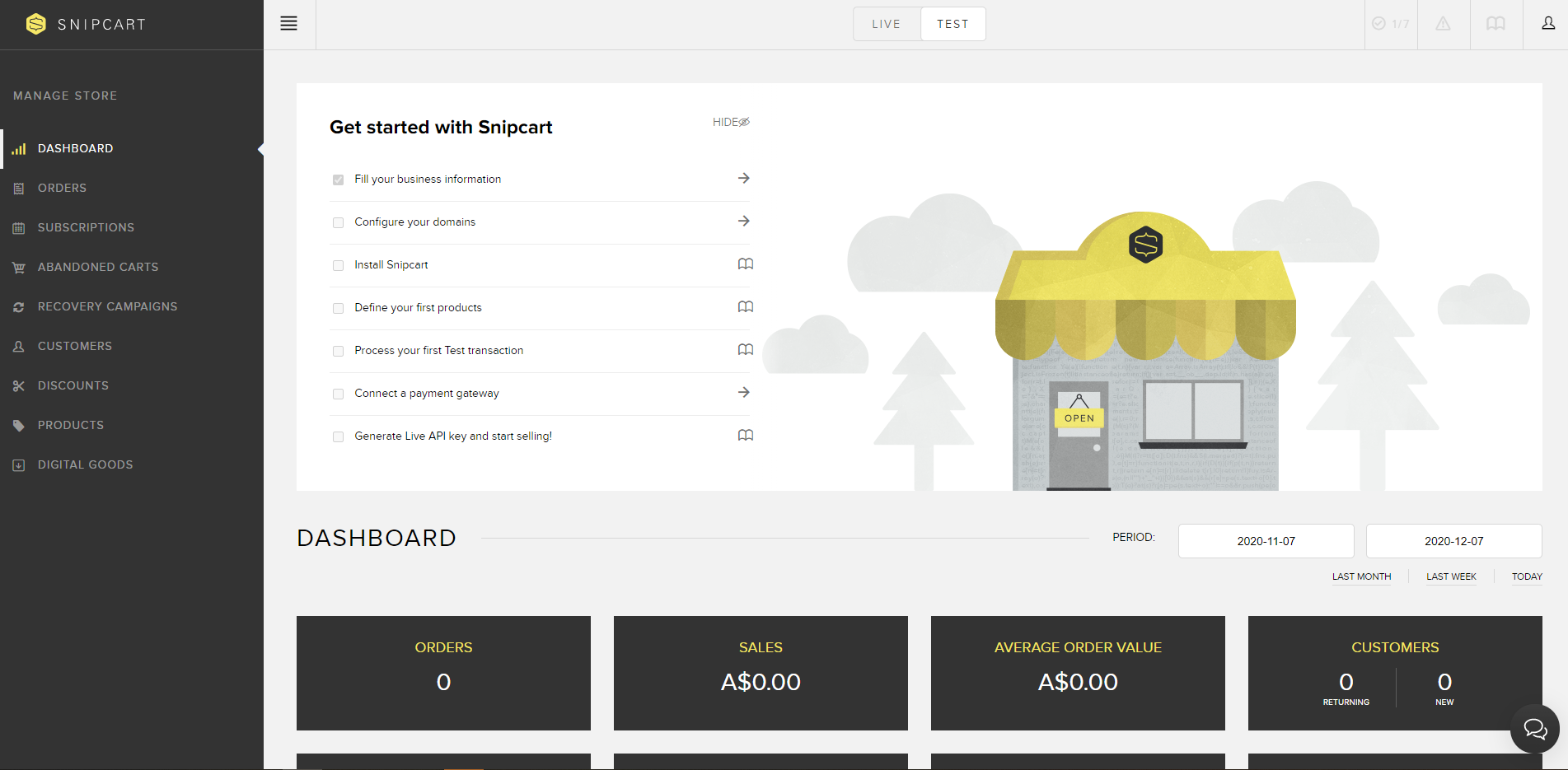Open Recovery Campaigns from sidebar
The width and height of the screenshot is (1568, 770).
tap(107, 306)
